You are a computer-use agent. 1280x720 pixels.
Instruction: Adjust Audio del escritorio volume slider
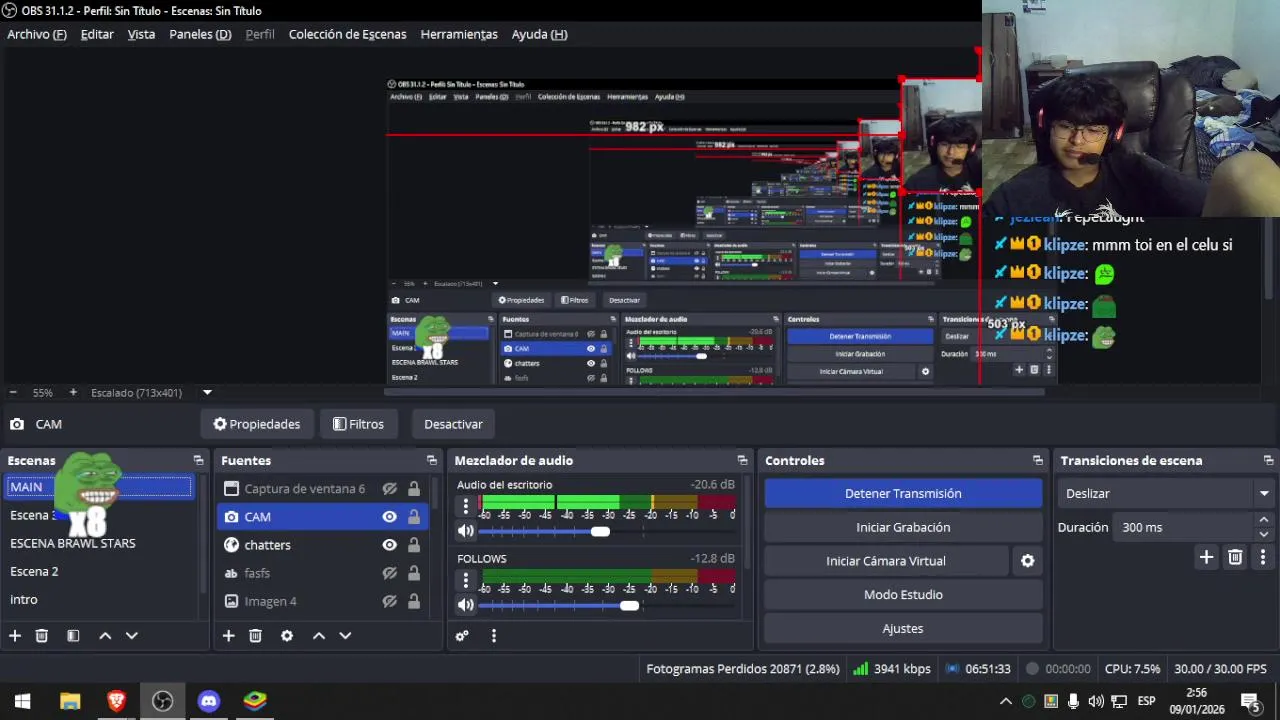(600, 531)
